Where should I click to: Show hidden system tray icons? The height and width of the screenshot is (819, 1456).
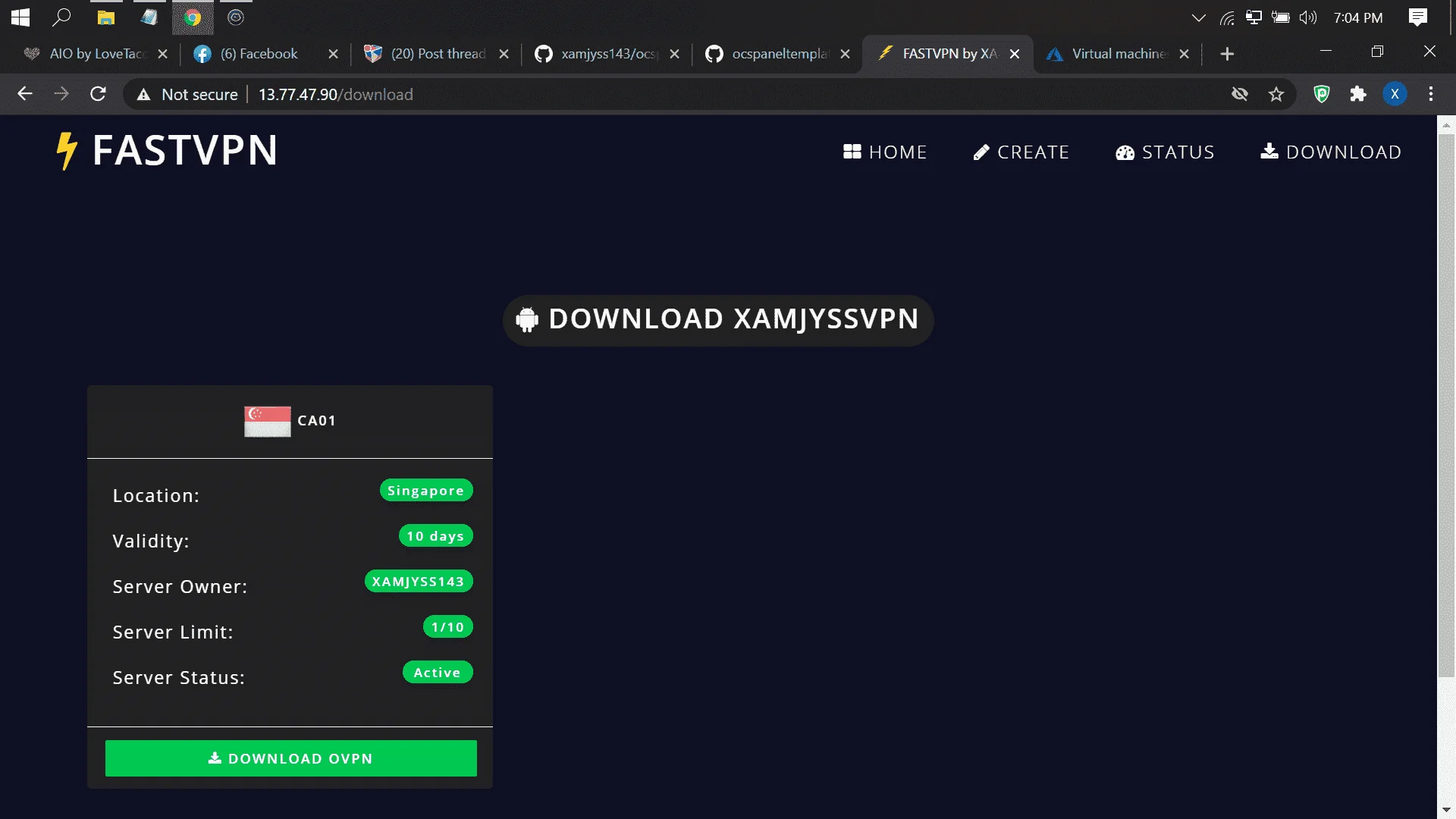point(1198,17)
